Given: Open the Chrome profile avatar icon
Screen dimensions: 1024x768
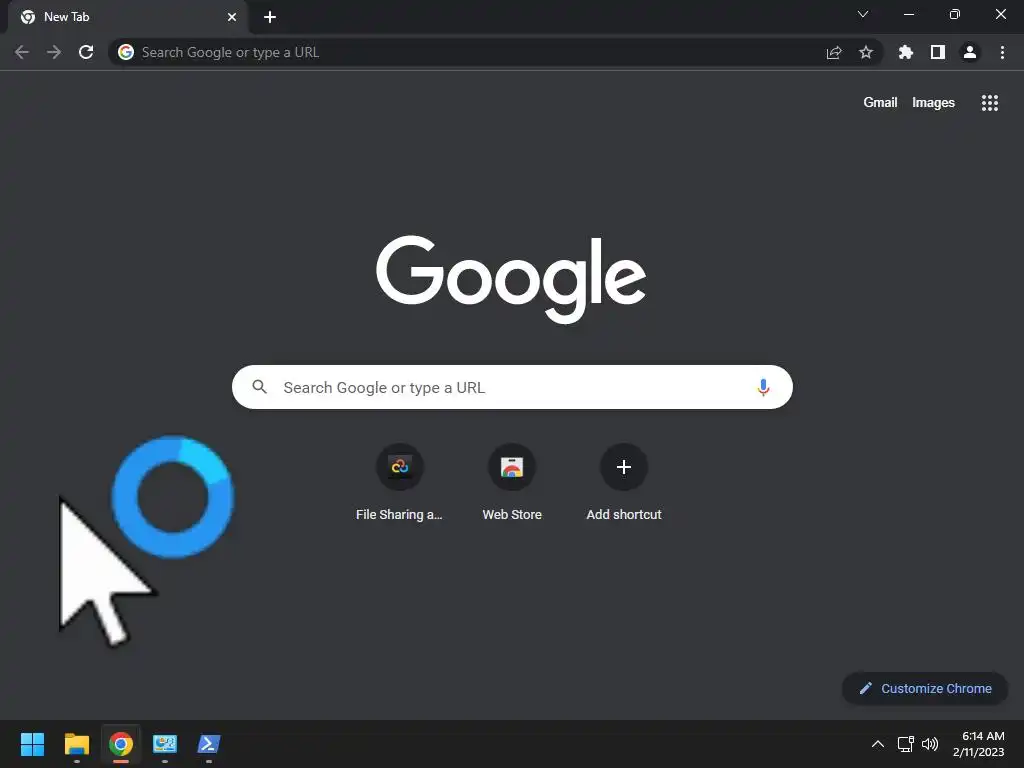Looking at the screenshot, I should (x=970, y=52).
